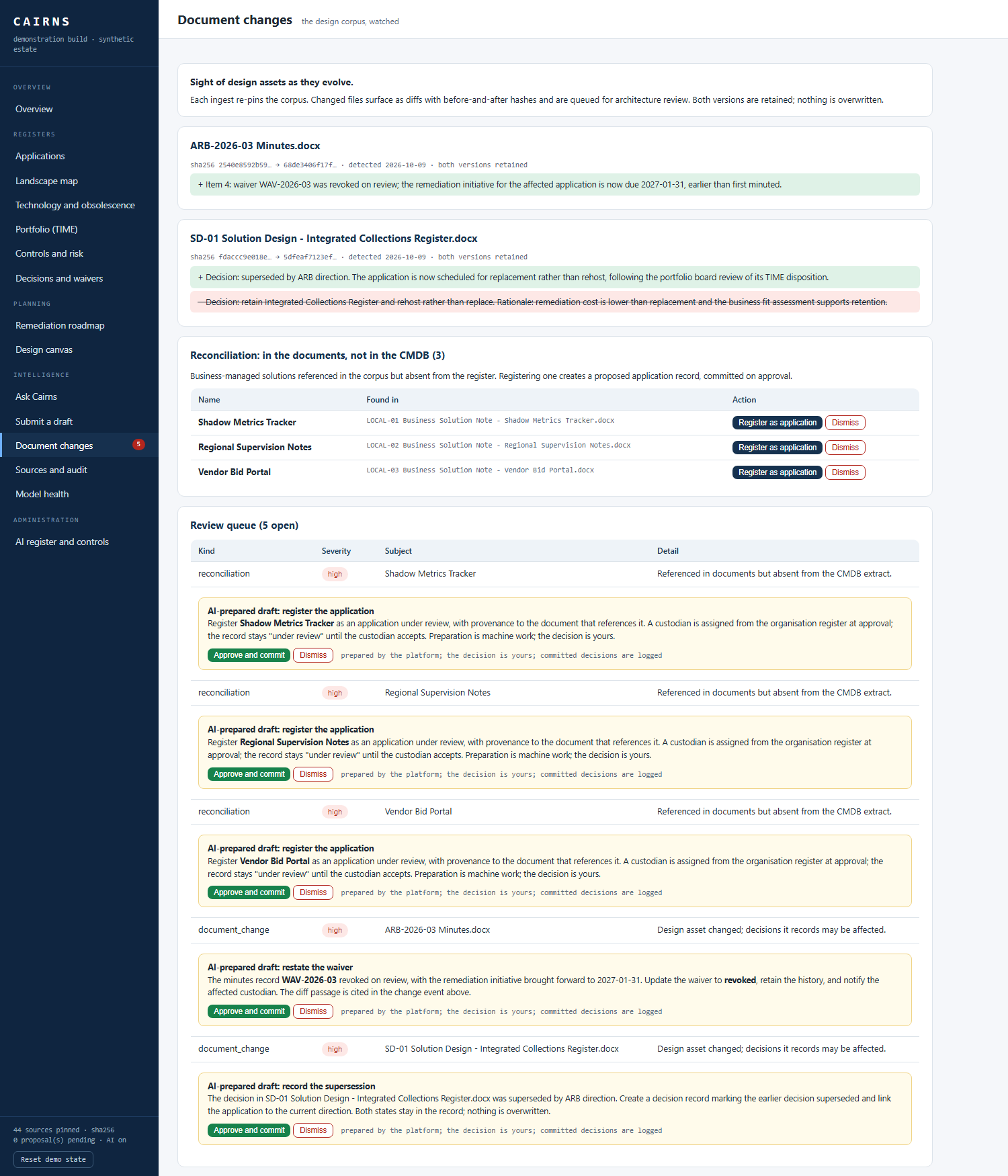Screen dimensions: 1008x1176
Task: Go to the Applications register
Action: click(x=40, y=156)
